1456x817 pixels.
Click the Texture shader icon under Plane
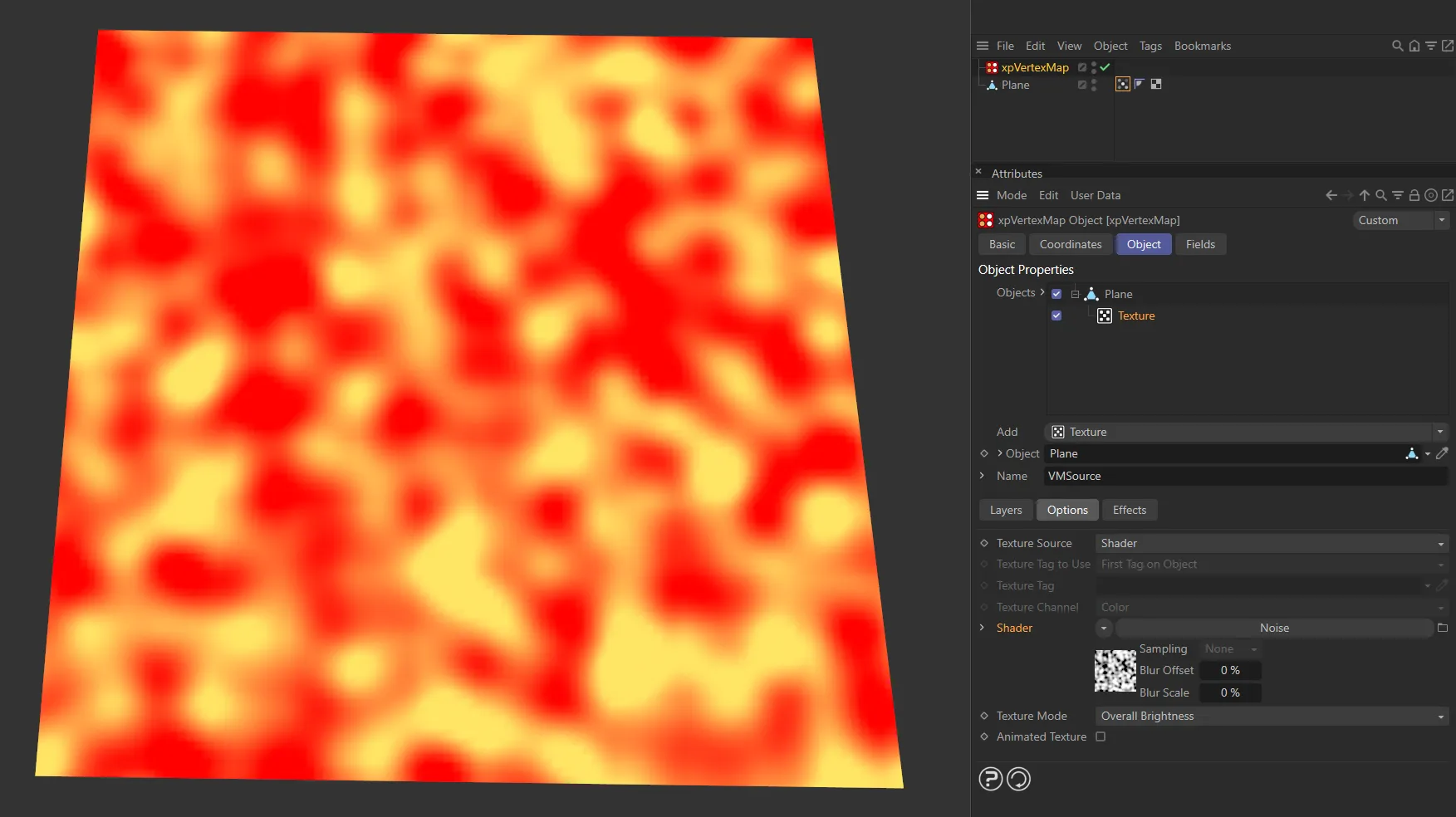pyautogui.click(x=1105, y=316)
